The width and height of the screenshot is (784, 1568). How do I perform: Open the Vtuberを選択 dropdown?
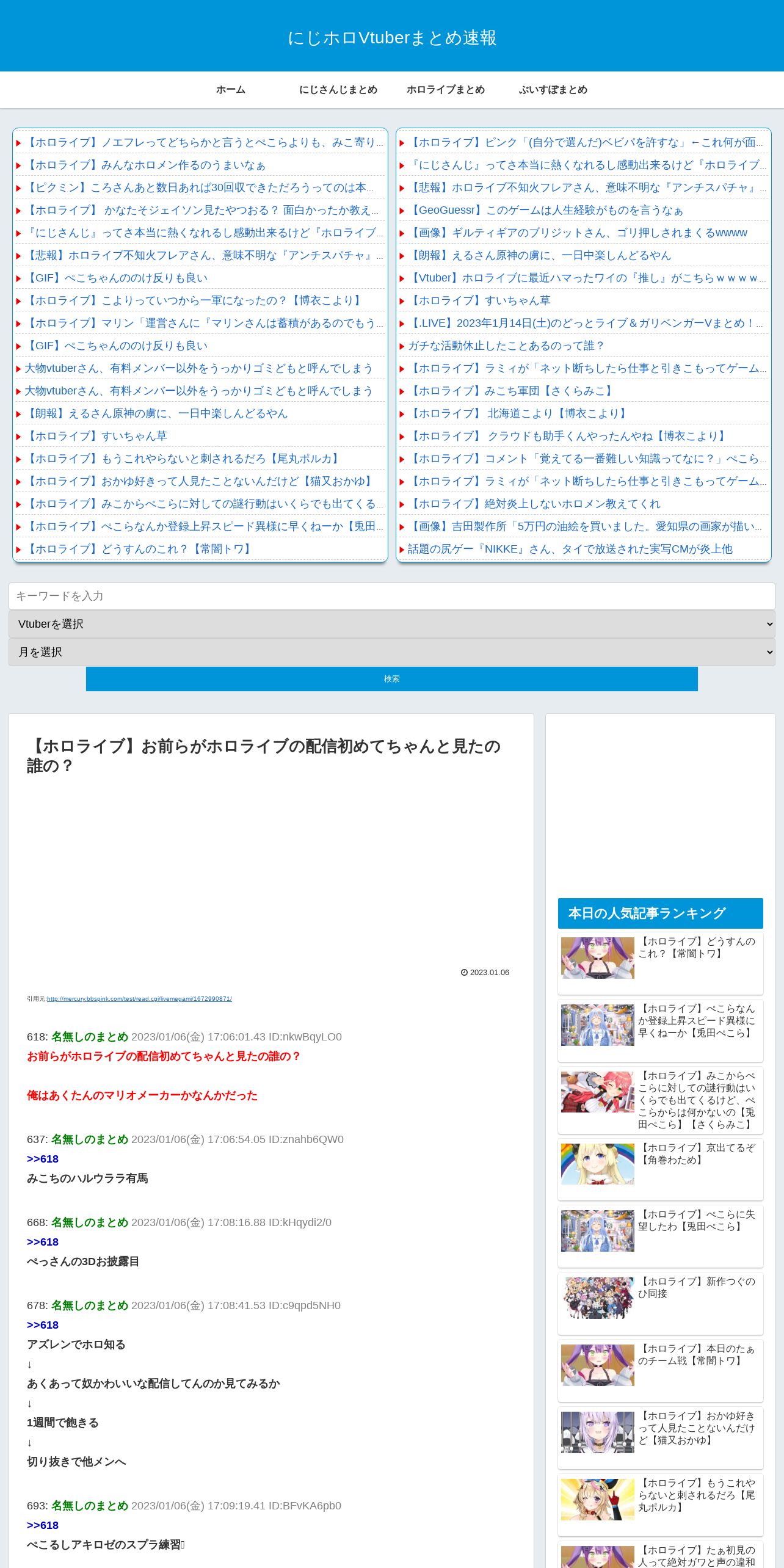(392, 624)
